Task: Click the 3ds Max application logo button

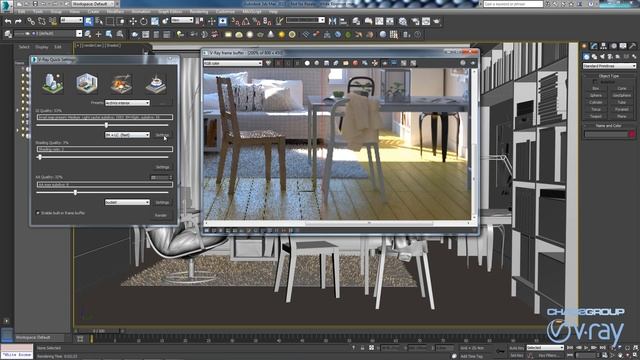Action: point(6,6)
